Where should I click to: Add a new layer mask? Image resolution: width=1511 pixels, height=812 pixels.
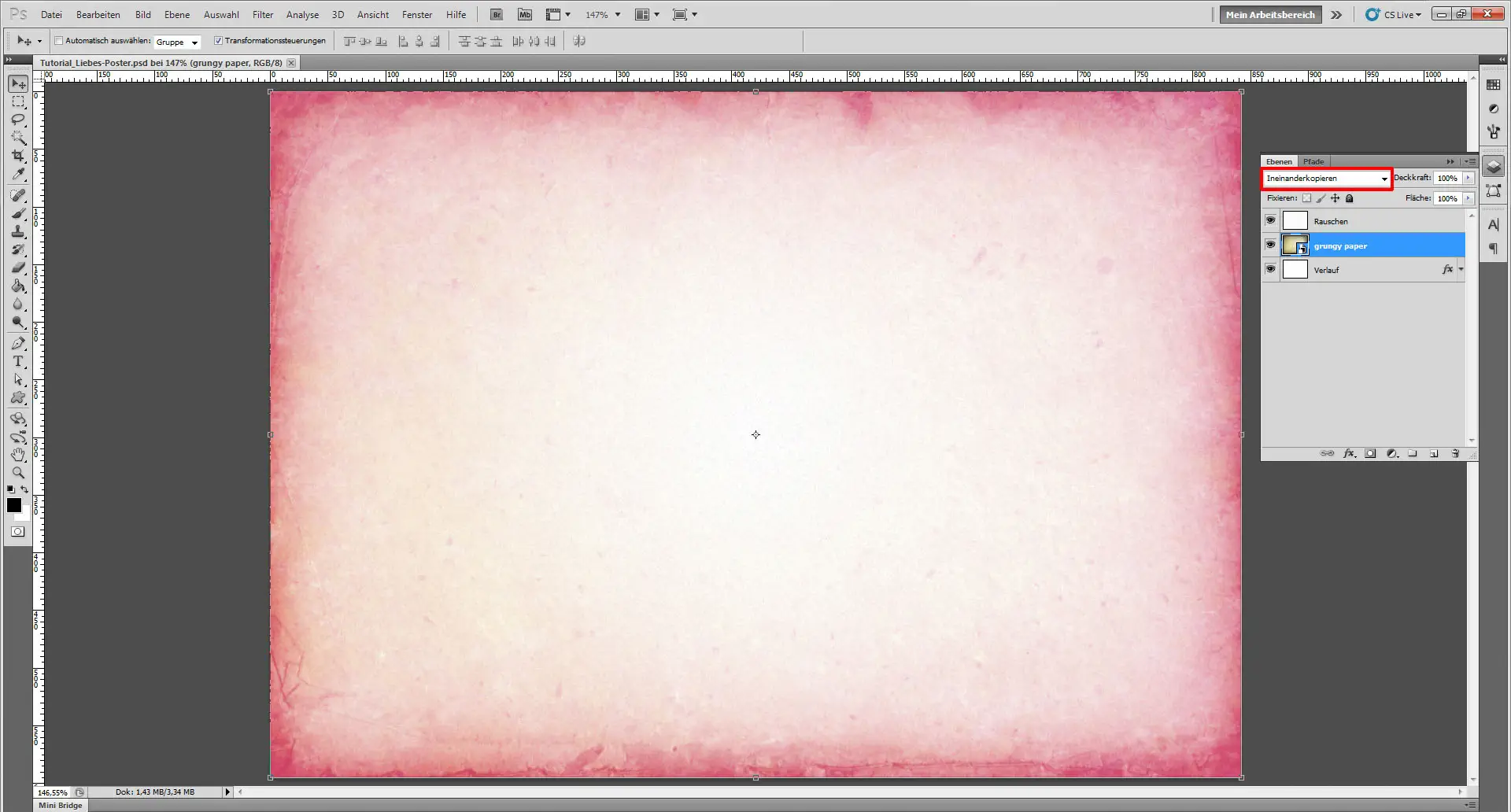[1371, 453]
